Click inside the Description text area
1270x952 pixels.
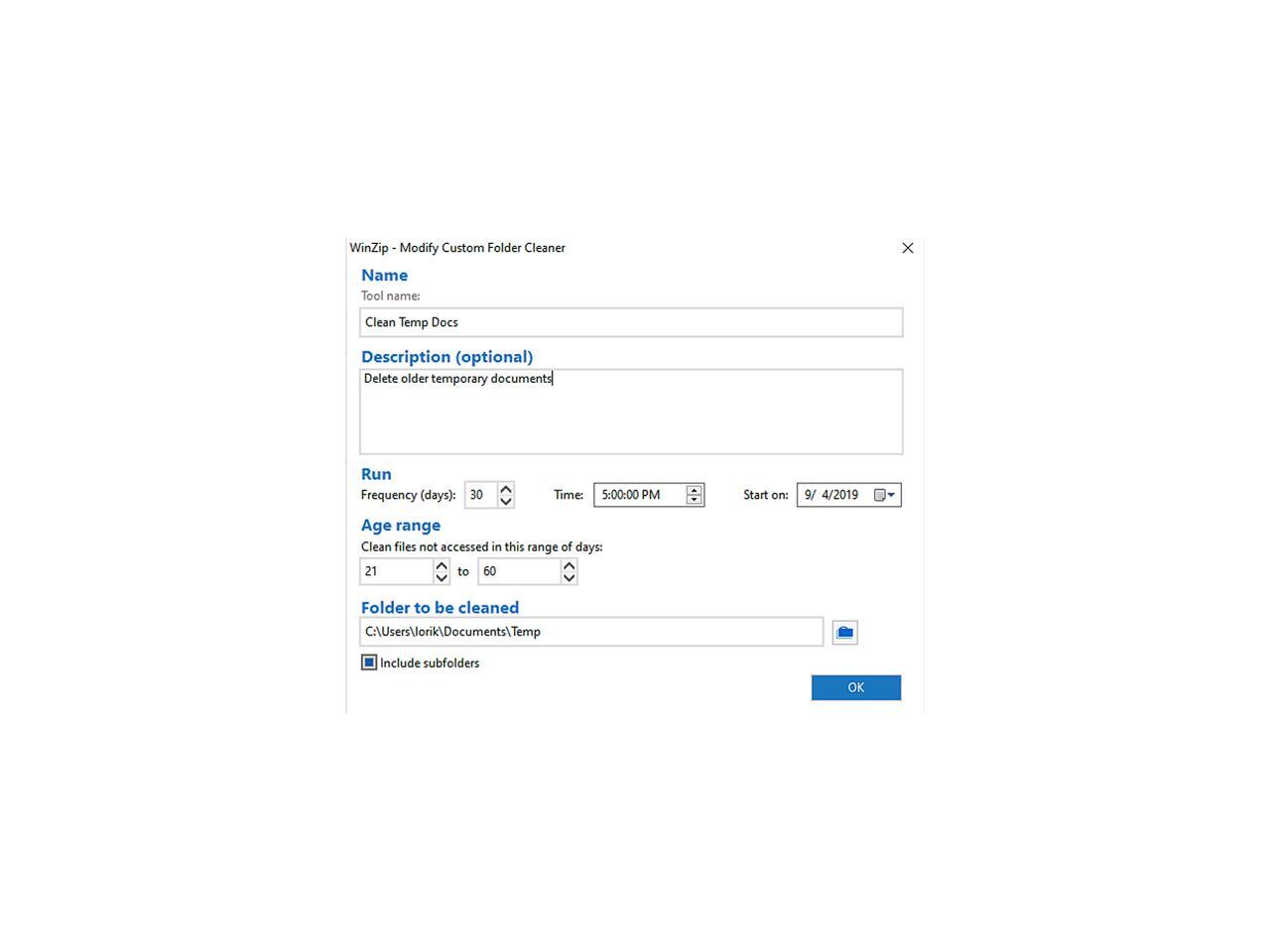click(x=631, y=411)
